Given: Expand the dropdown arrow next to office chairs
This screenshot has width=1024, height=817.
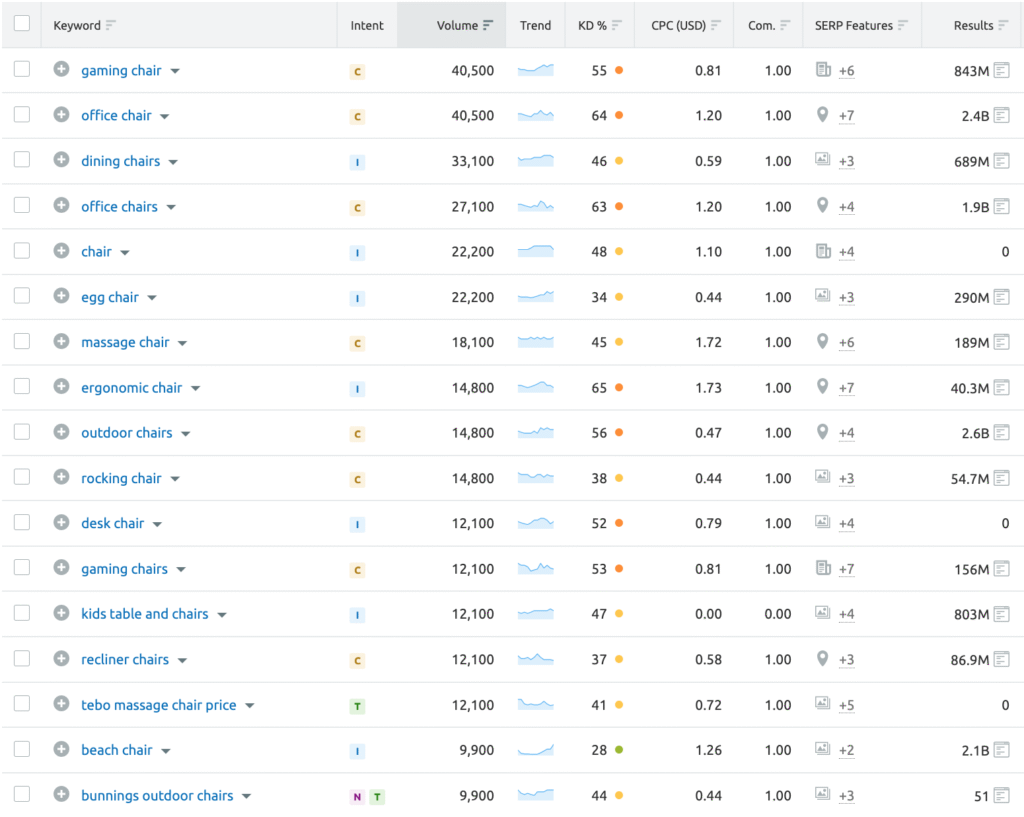Looking at the screenshot, I should pyautogui.click(x=171, y=208).
